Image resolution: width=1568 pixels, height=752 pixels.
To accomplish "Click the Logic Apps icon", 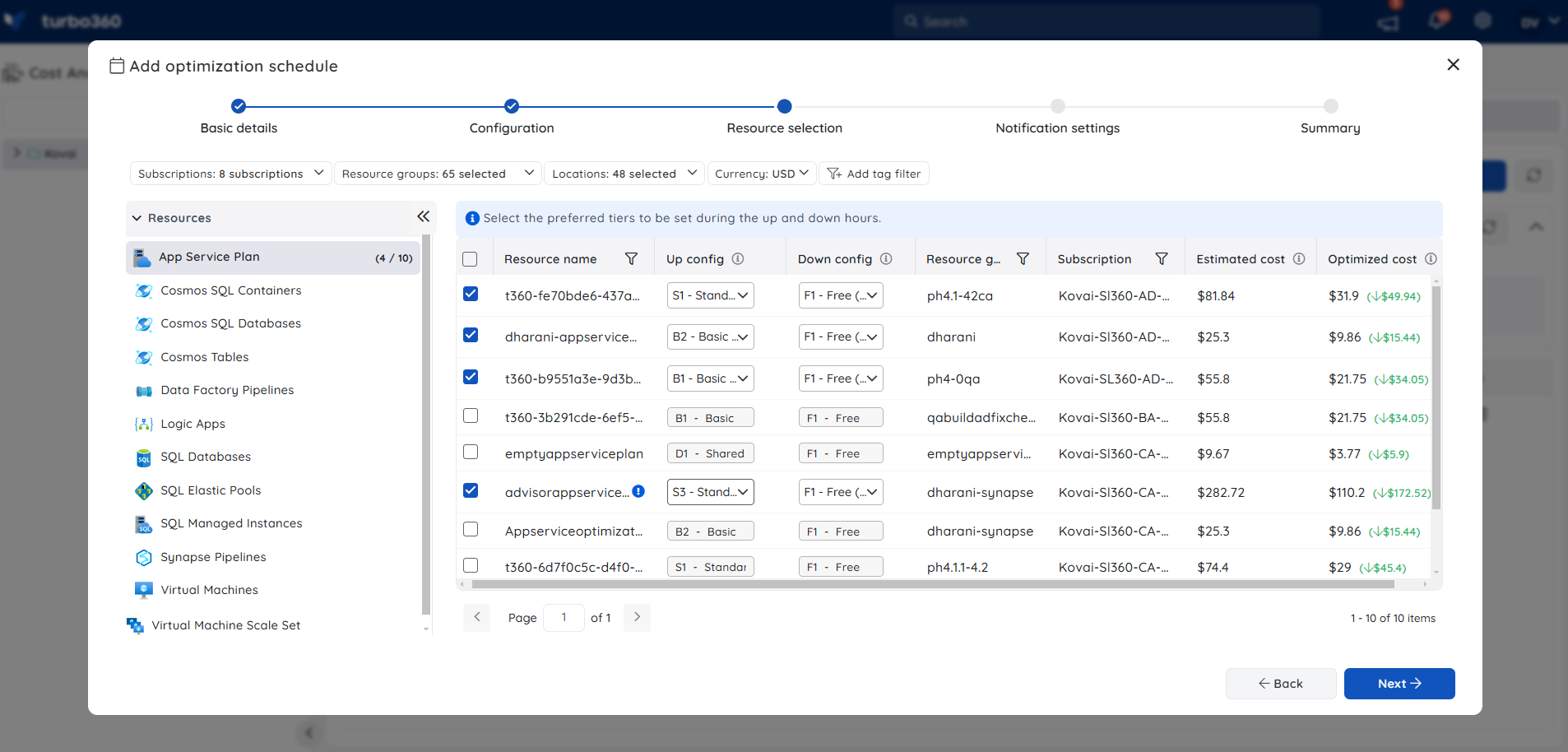I will pyautogui.click(x=144, y=424).
